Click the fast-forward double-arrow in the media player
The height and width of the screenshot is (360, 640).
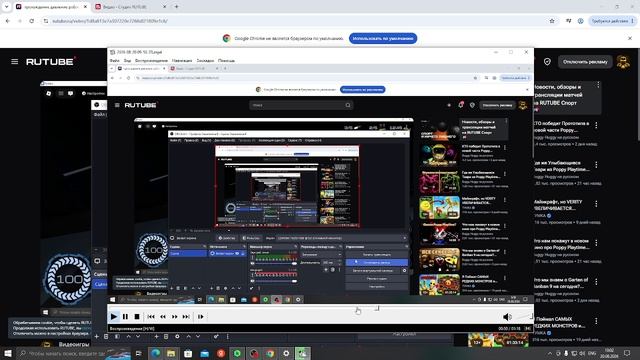pyautogui.click(x=174, y=316)
